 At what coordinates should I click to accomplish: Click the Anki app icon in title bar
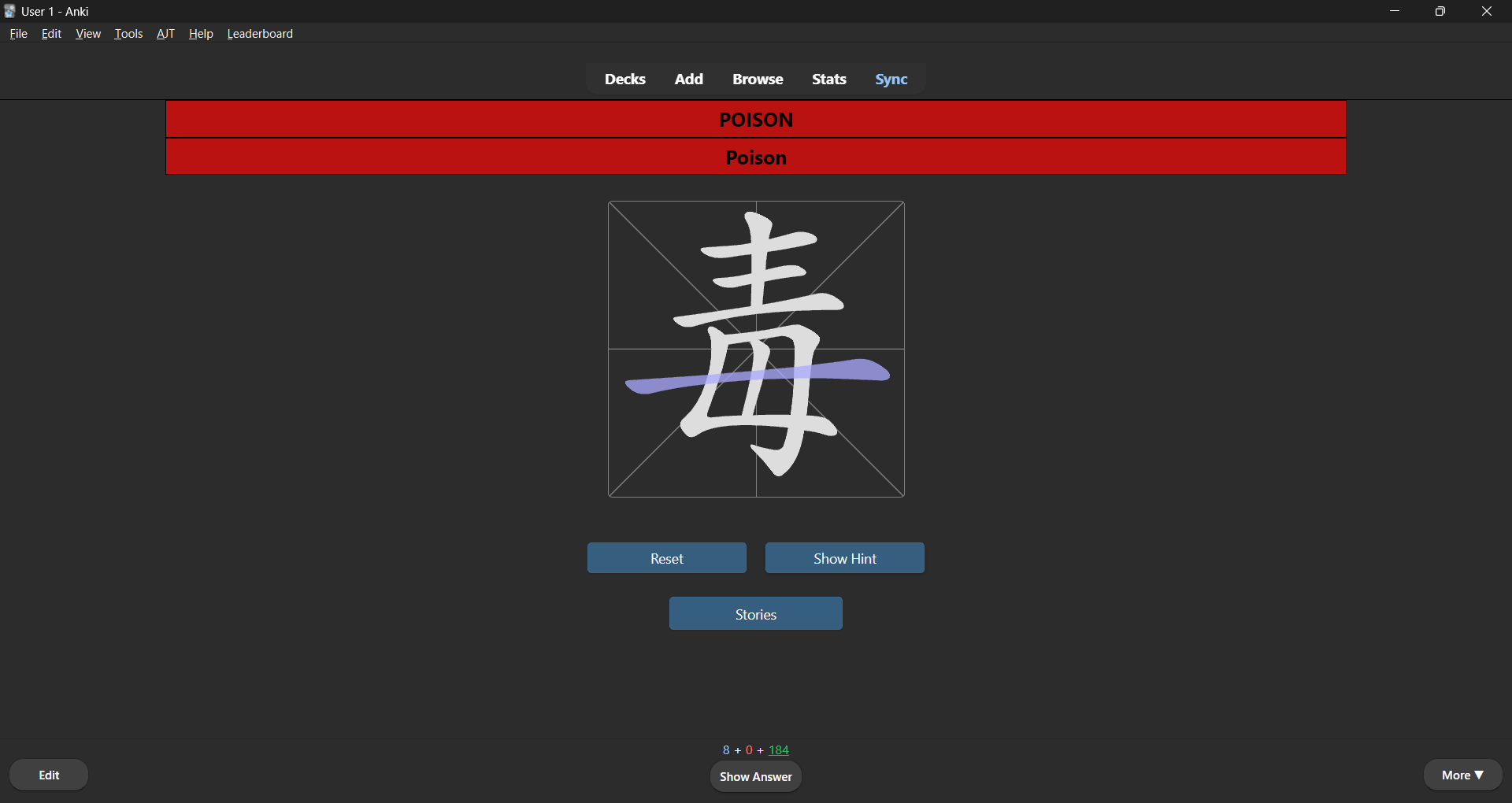pyautogui.click(x=9, y=11)
